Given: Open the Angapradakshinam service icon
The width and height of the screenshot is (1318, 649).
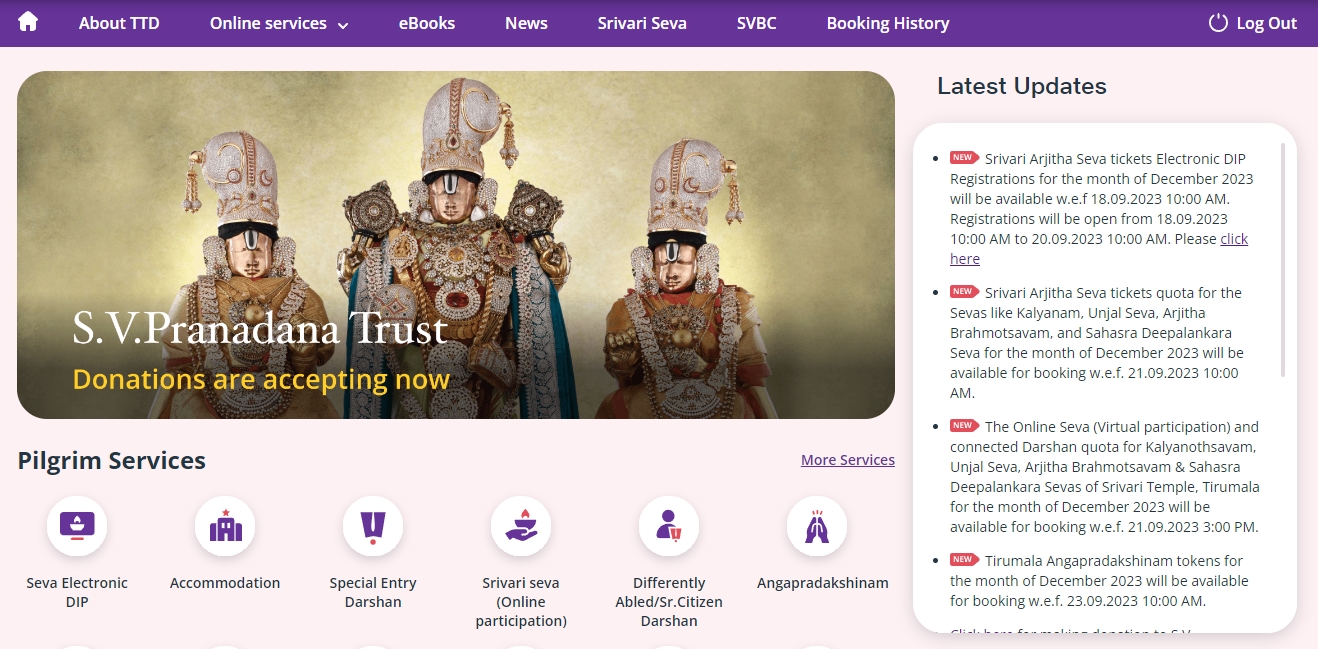Looking at the screenshot, I should [817, 526].
